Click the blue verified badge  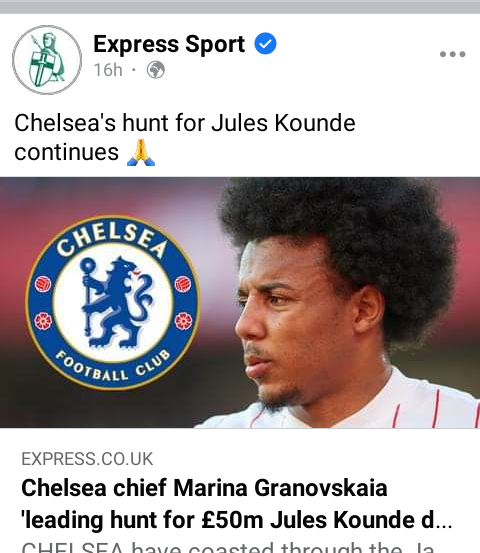tap(265, 43)
